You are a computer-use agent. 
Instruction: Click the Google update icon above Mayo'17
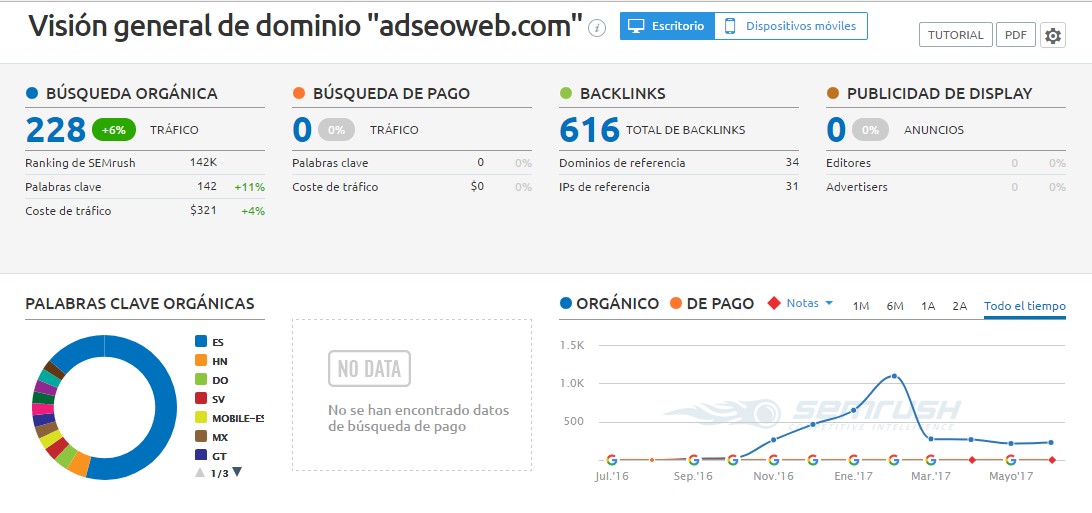1011,460
